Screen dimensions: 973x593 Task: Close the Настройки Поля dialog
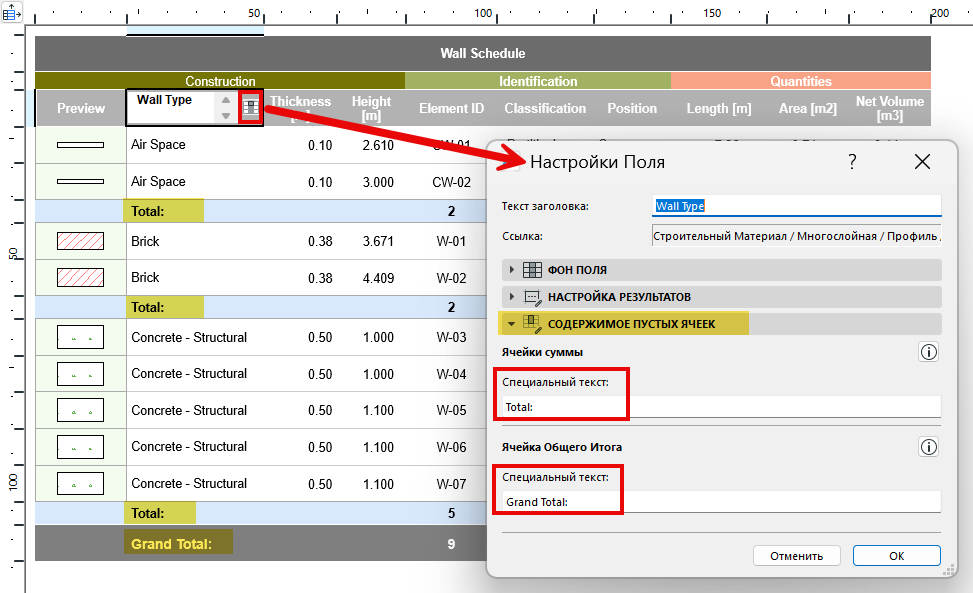[x=922, y=162]
